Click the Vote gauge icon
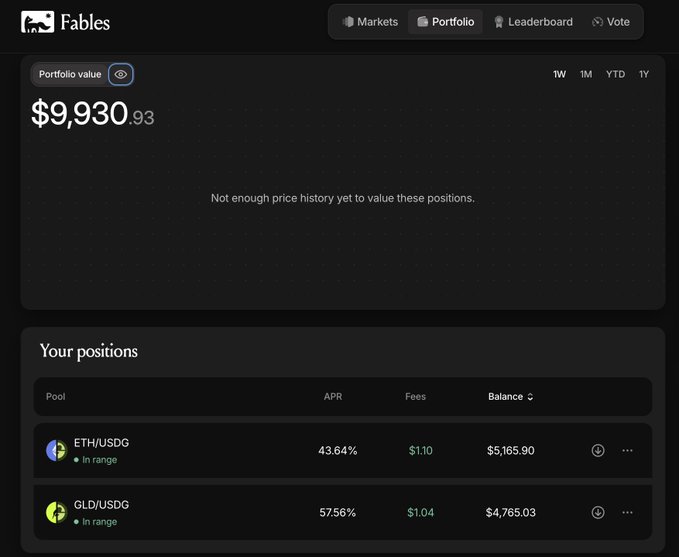 [x=597, y=22]
